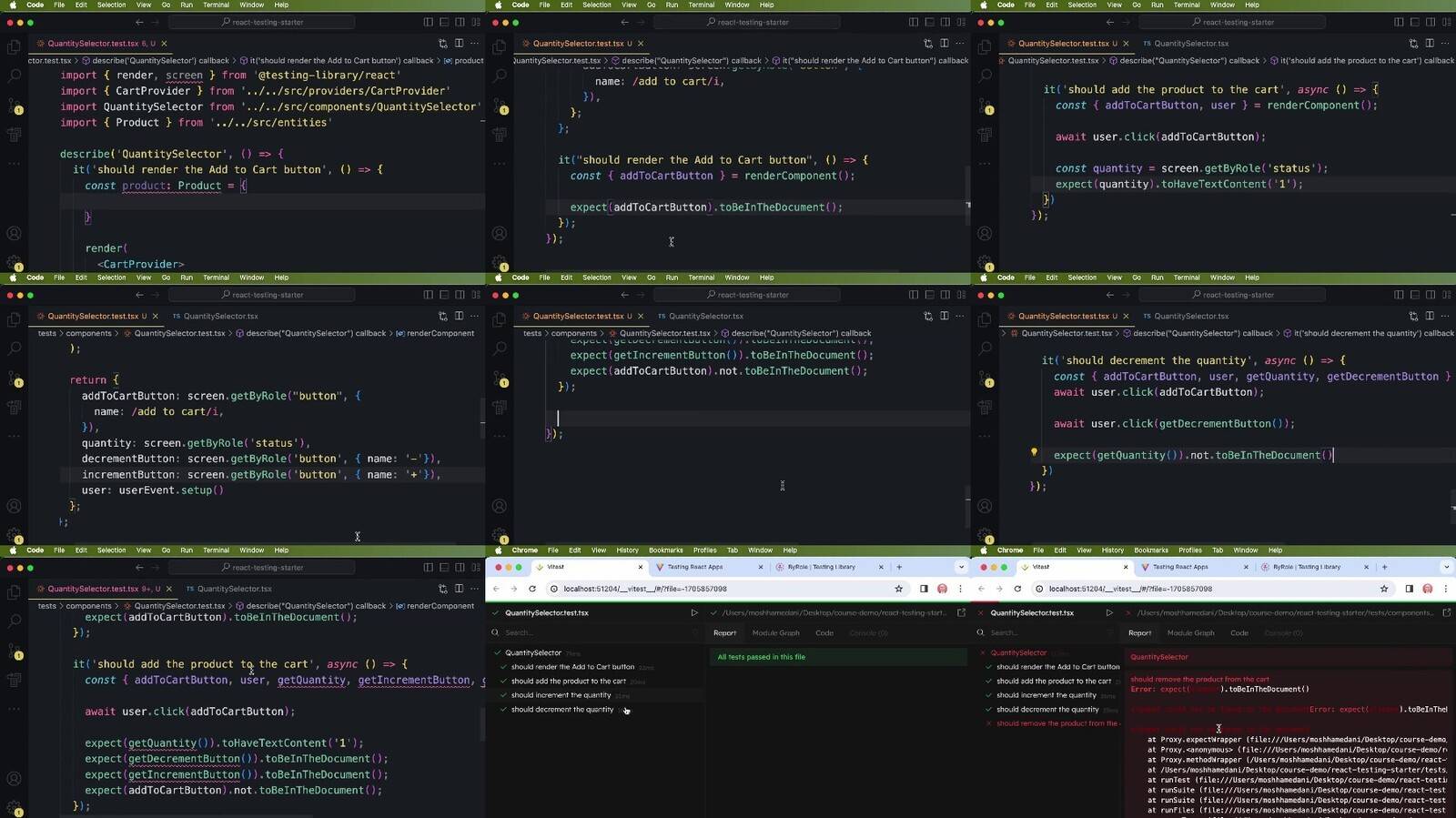This screenshot has height=818, width=1456.
Task: Toggle Primary Side Bar in the top-right VS Code window
Action: pos(1398,22)
